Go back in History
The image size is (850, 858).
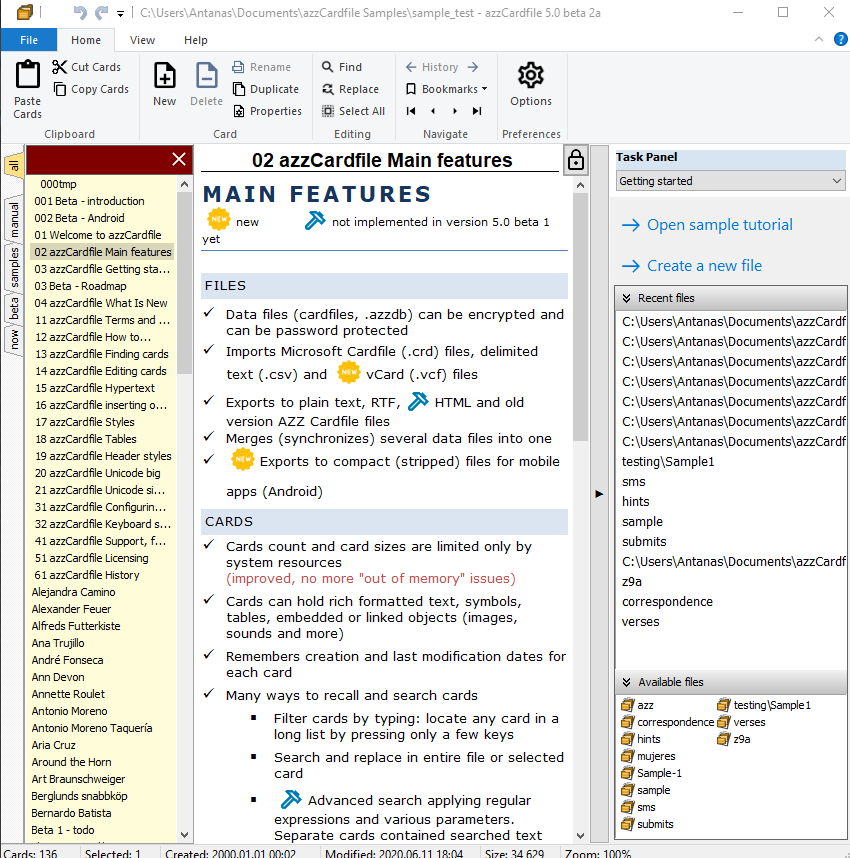click(410, 67)
